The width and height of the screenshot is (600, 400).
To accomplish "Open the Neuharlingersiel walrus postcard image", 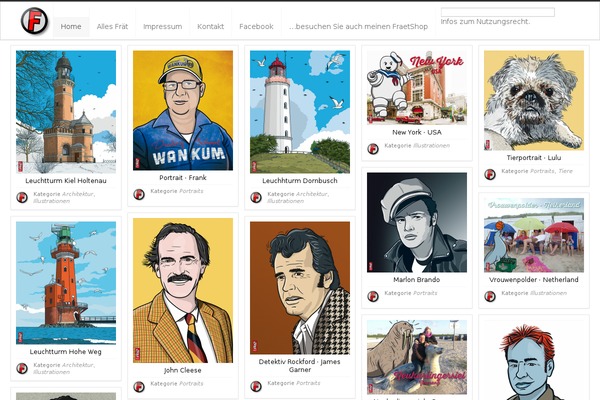I will pos(417,357).
